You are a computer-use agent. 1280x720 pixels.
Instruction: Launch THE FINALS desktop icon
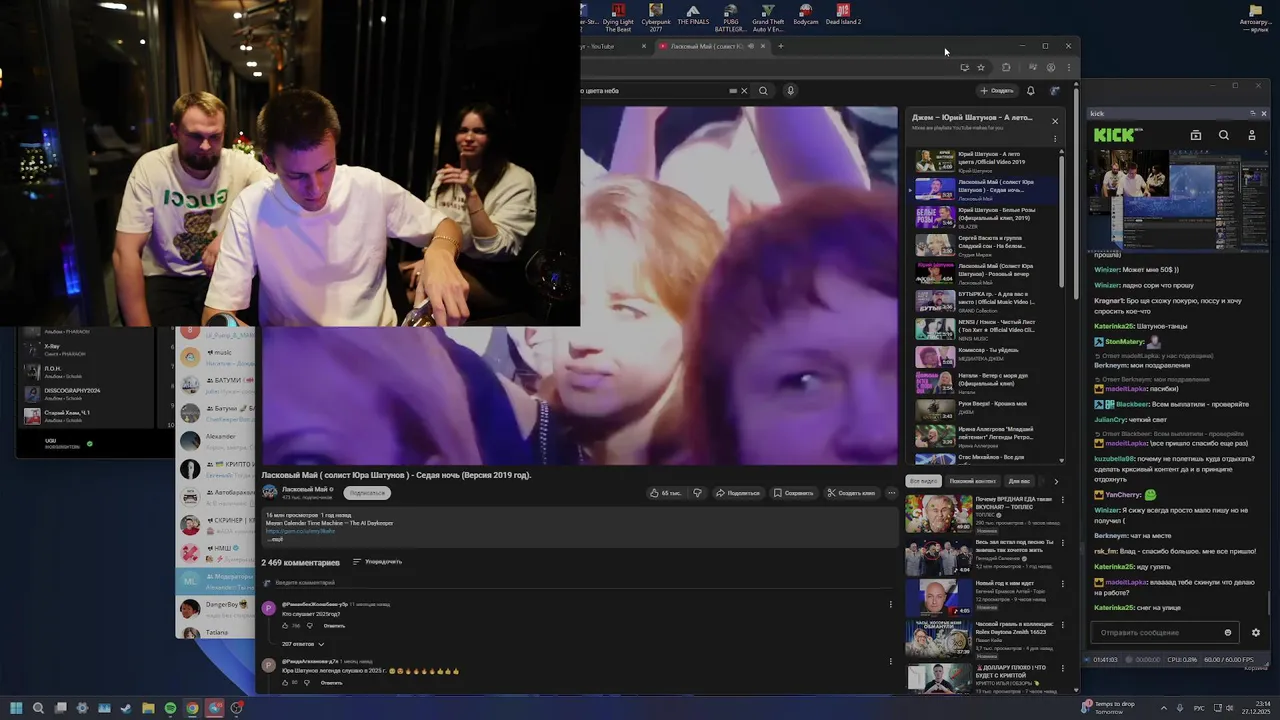pos(693,13)
